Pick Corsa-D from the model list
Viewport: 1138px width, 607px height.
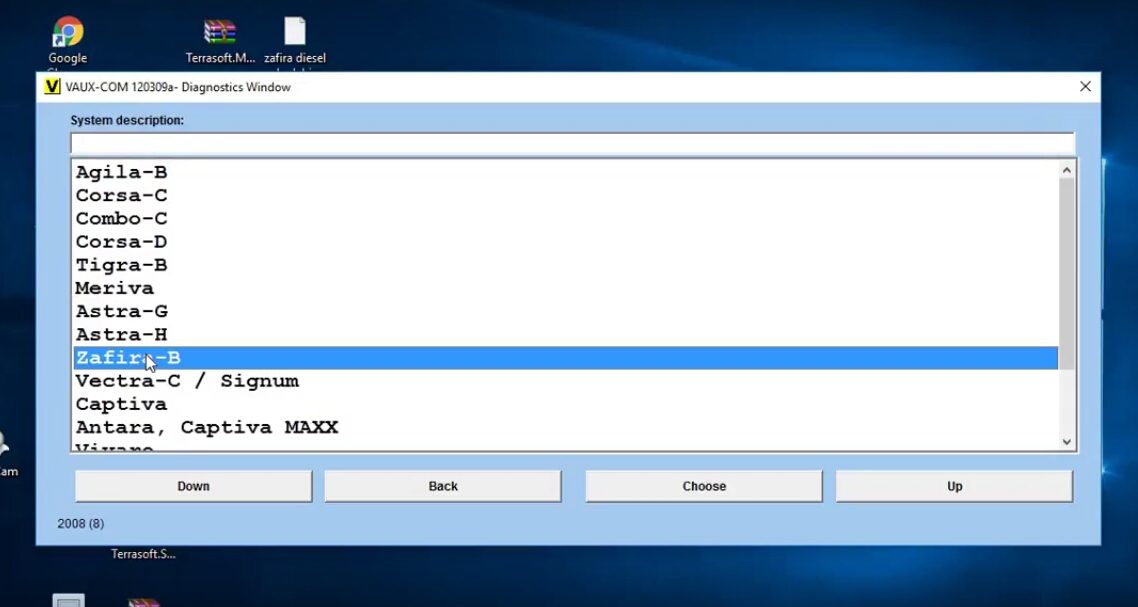(x=565, y=242)
